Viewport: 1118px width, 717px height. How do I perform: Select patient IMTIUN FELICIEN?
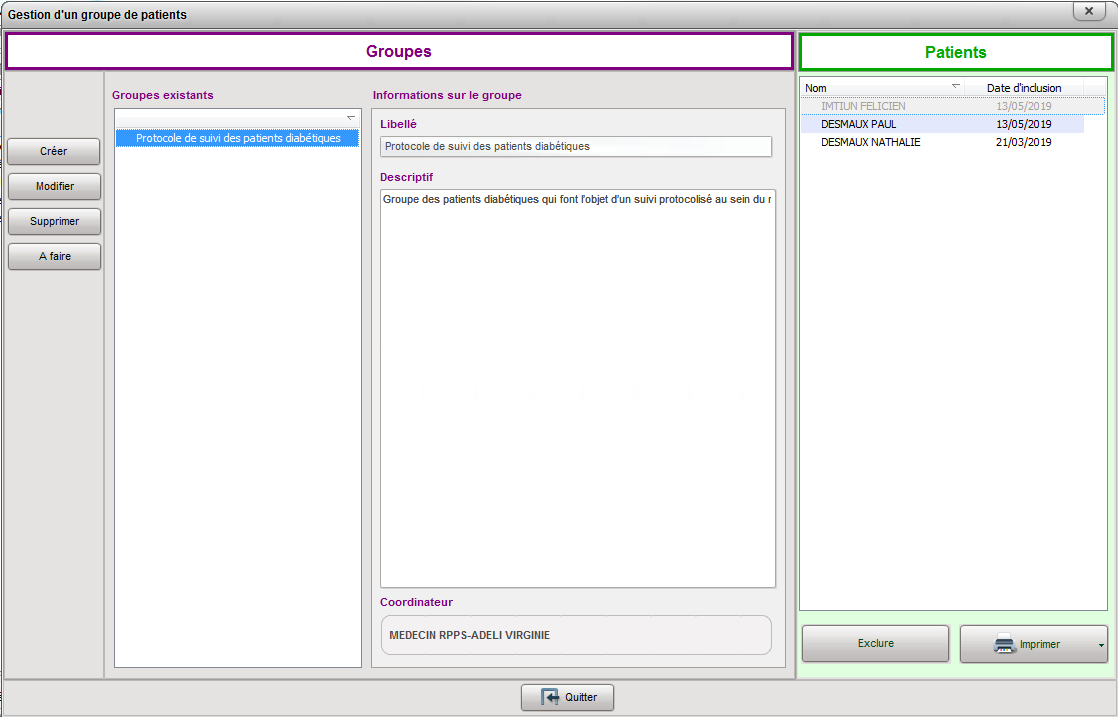coord(863,106)
